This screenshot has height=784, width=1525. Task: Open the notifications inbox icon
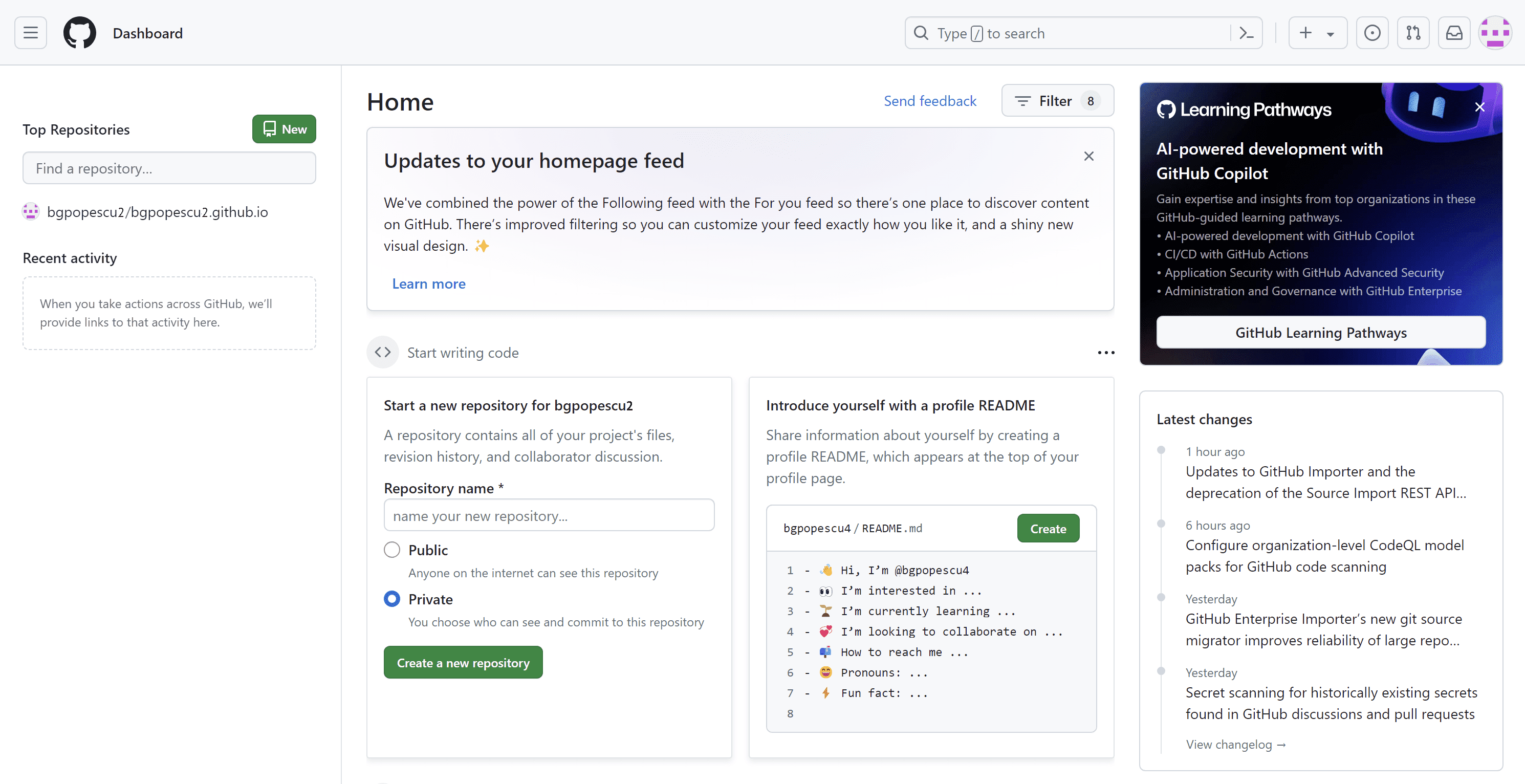tap(1454, 33)
